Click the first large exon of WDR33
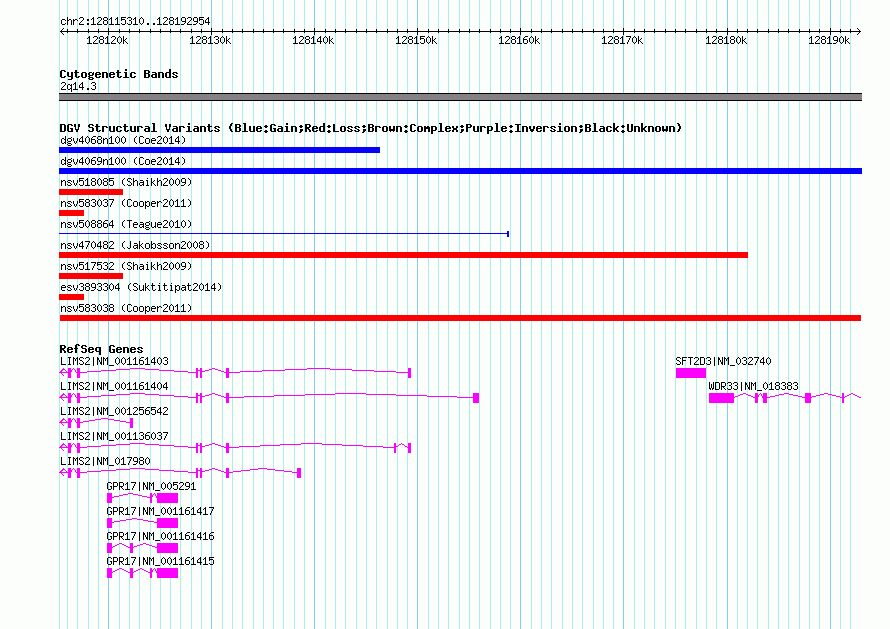Screen dimensions: 890x629 point(721,398)
